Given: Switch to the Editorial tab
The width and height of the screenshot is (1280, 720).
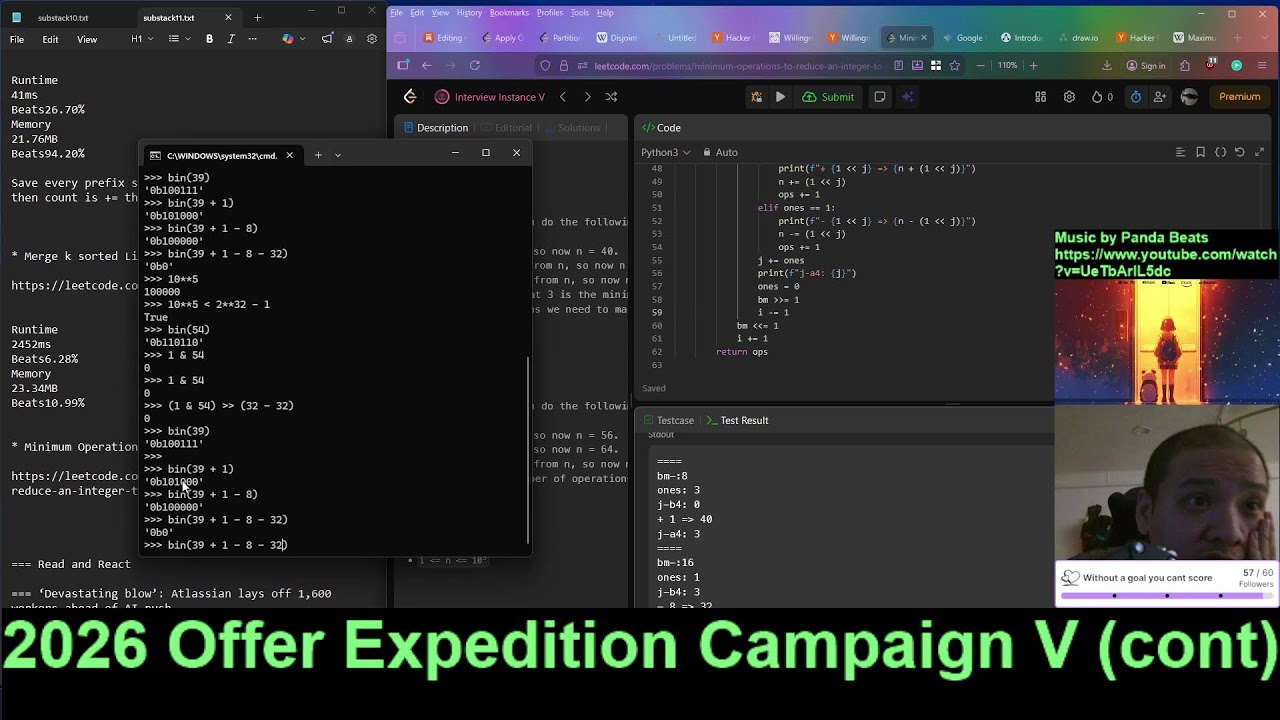Looking at the screenshot, I should 505,128.
